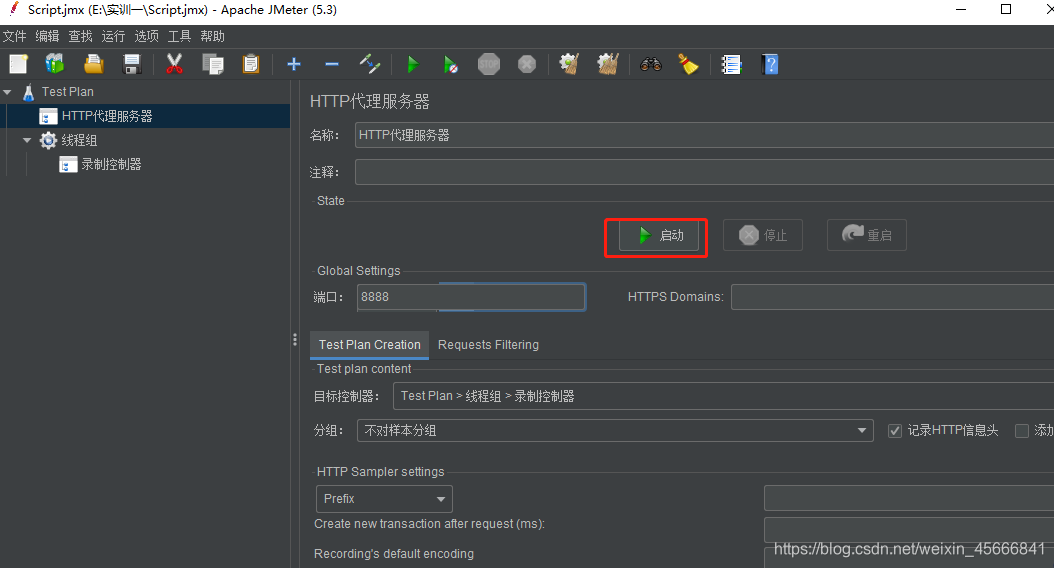
Task: Click the Copy toolbar icon
Action: 213,65
